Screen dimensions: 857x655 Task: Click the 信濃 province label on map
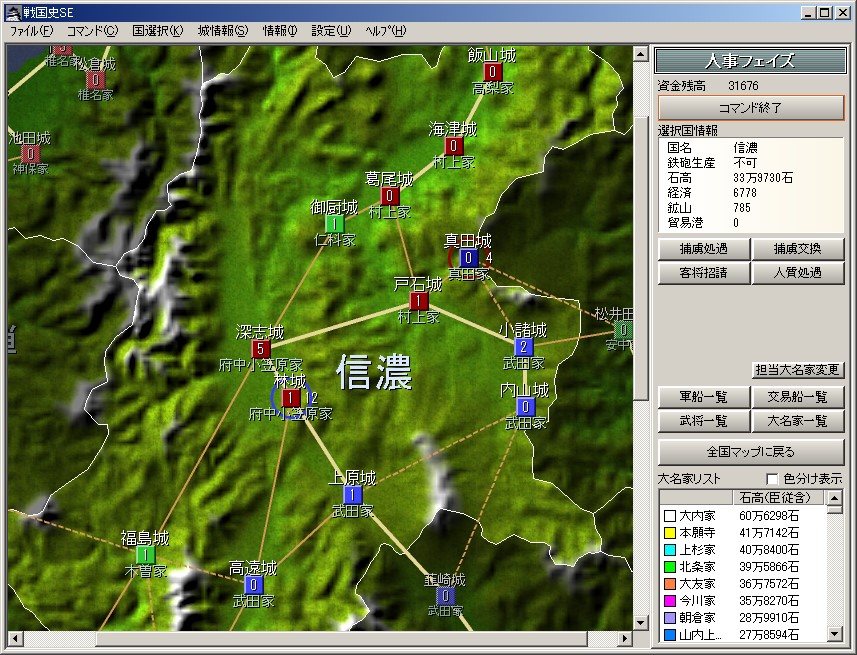coord(374,372)
